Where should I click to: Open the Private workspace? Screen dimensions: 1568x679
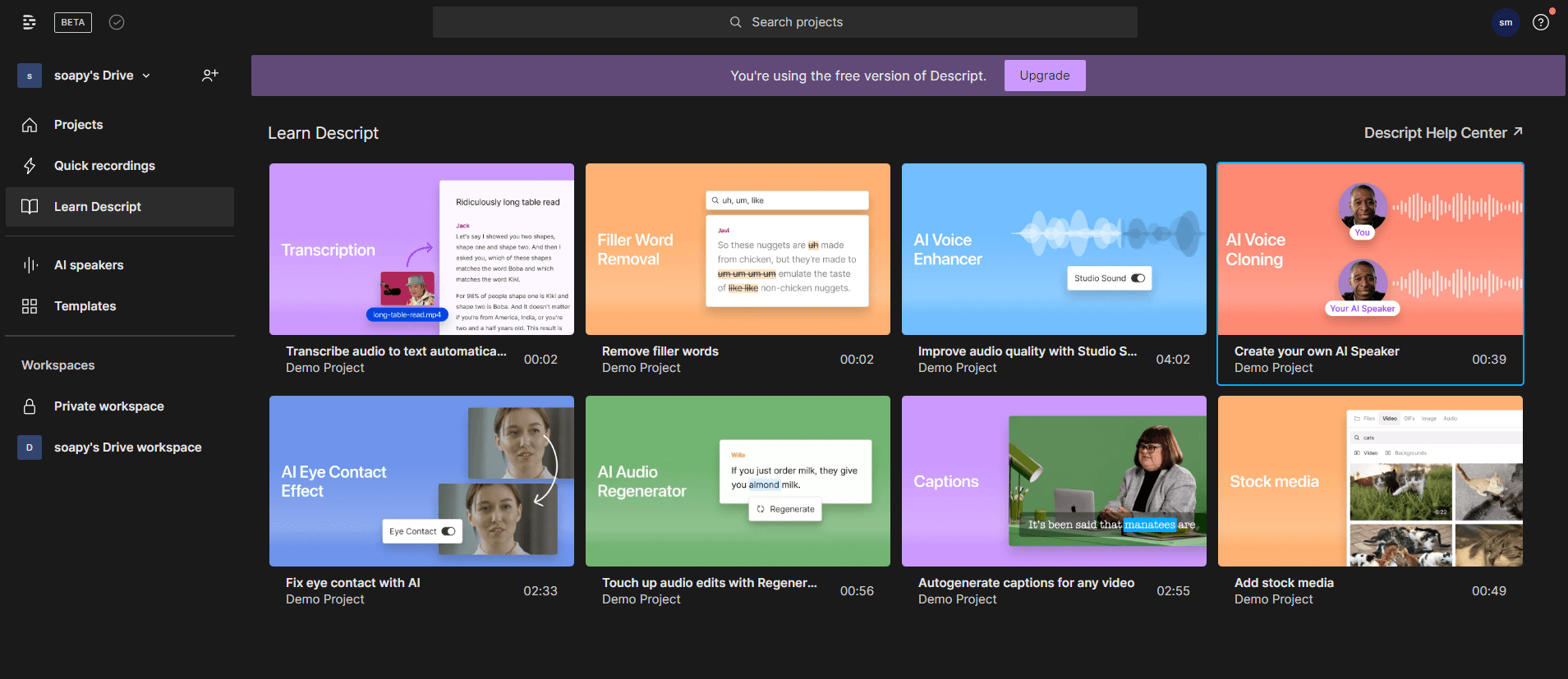point(120,406)
